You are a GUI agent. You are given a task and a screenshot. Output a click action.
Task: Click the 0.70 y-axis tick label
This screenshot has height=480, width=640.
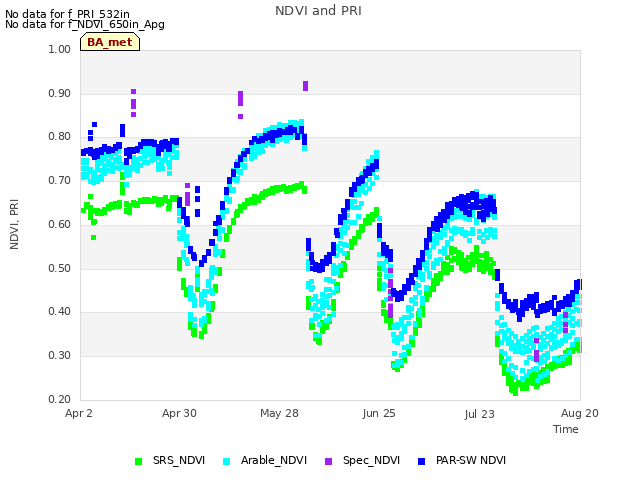click(60, 180)
